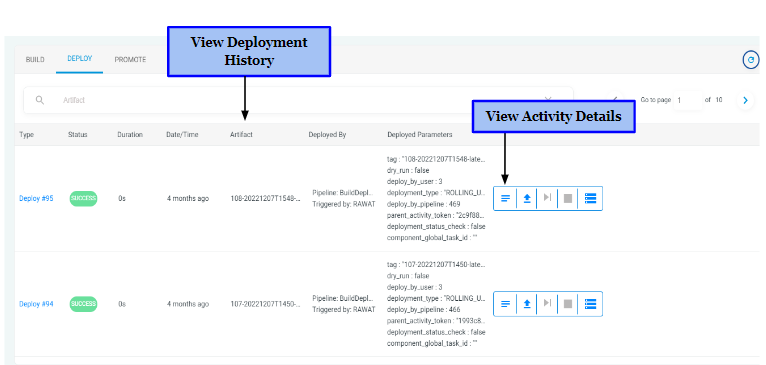This screenshot has height=365, width=766.
Task: Click grey stop square in Deploy #94 row
Action: [568, 304]
